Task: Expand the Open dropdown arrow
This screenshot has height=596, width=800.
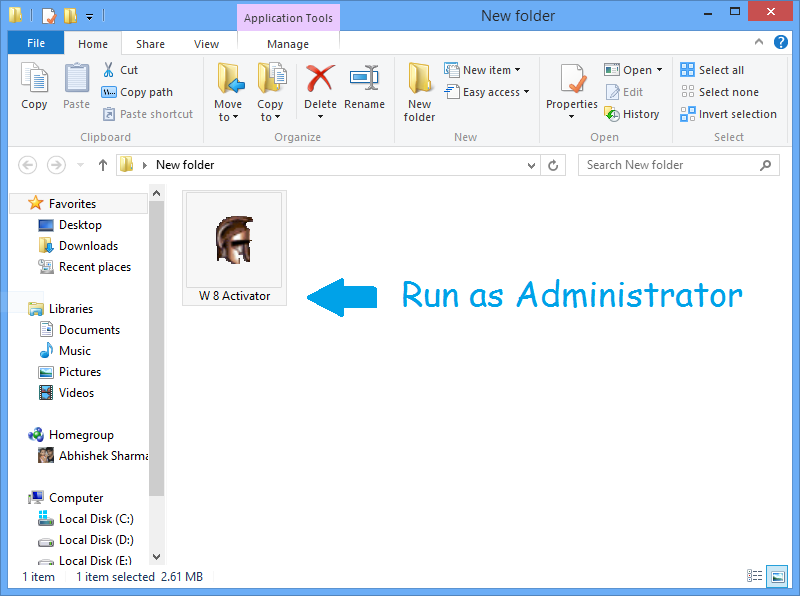Action: tap(659, 70)
